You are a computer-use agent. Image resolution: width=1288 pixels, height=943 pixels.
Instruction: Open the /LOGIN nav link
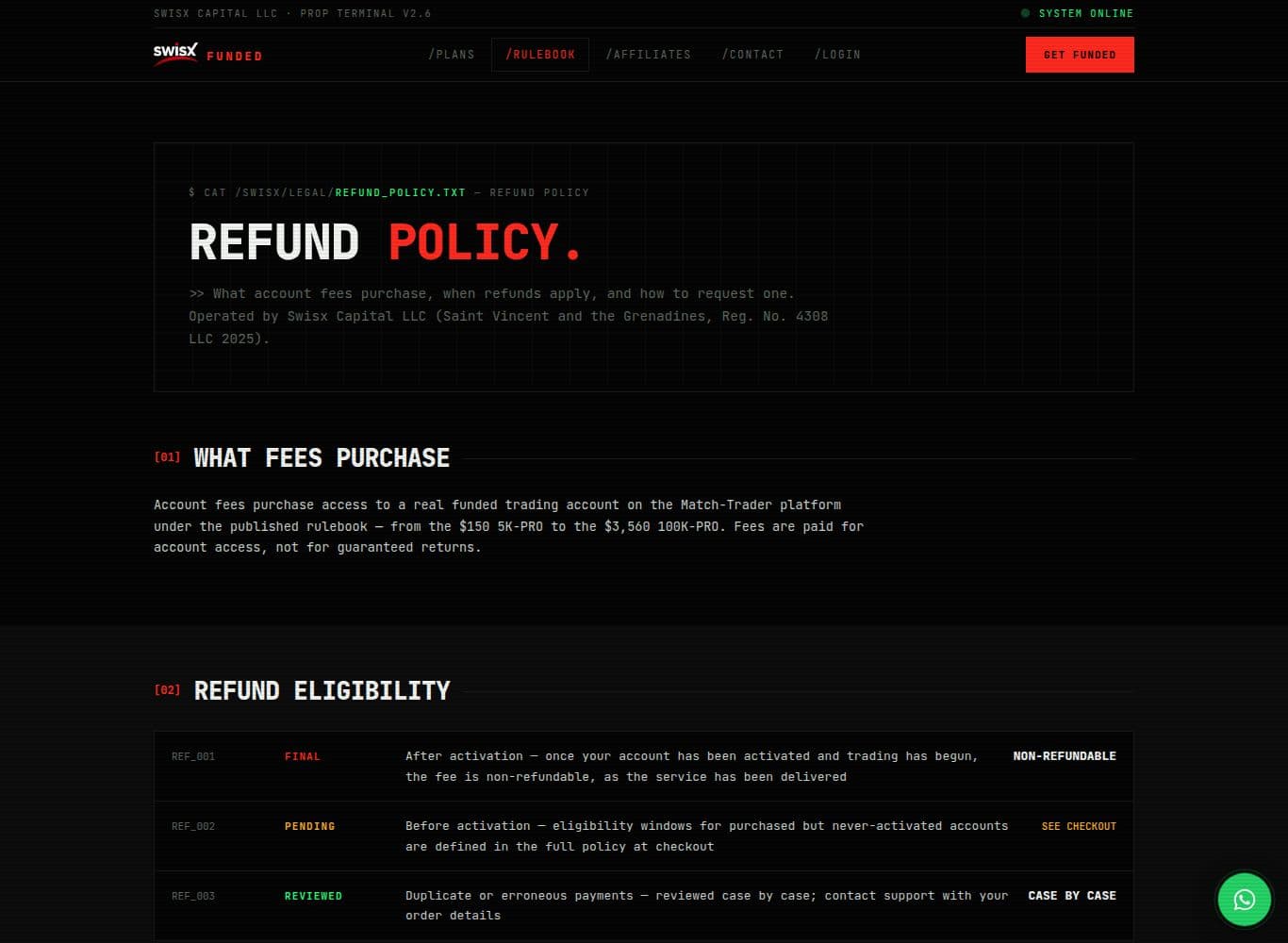coord(837,55)
